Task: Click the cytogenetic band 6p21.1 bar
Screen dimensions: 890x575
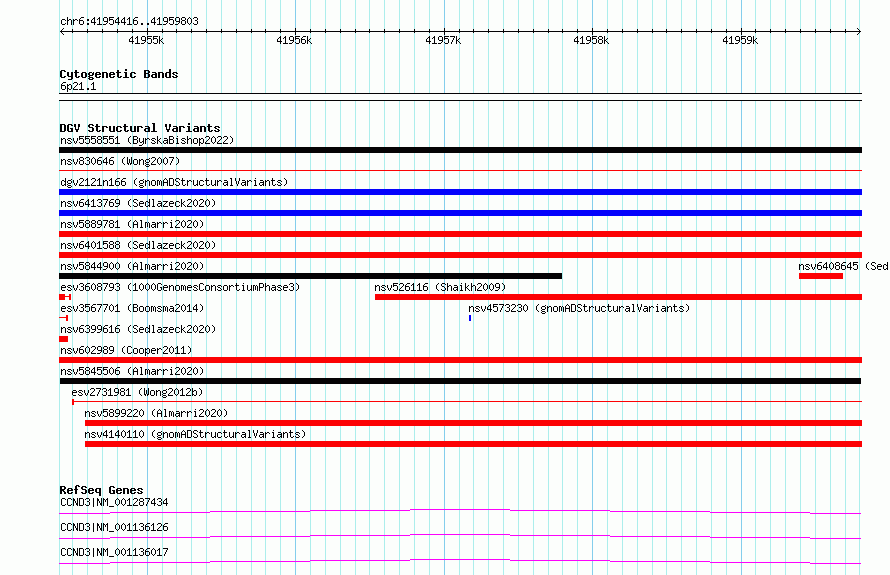Action: 460,97
